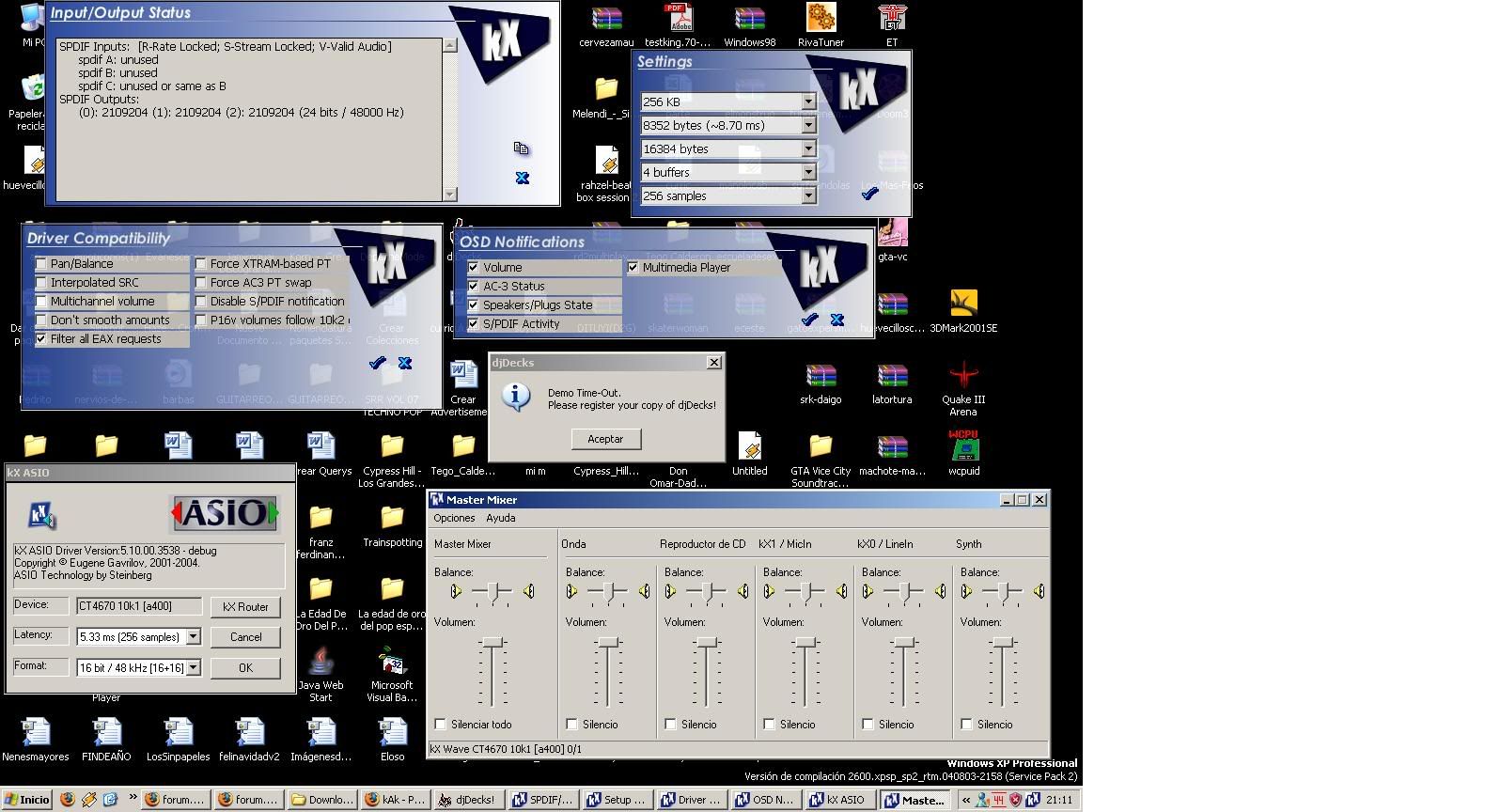
Task: Switch to the kX ASIO taskbar button
Action: (839, 800)
